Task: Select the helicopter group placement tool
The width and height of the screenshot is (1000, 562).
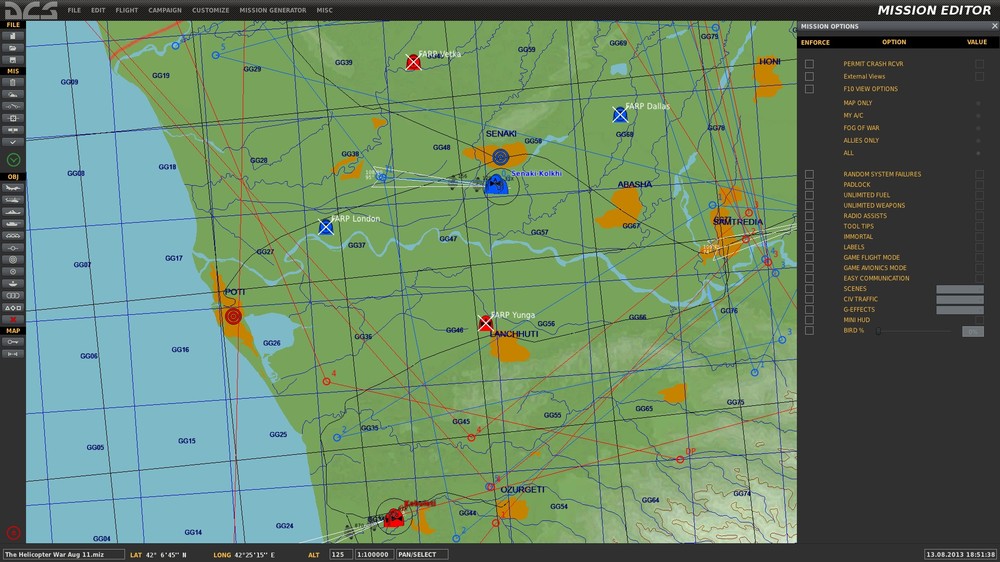Action: coord(13,199)
